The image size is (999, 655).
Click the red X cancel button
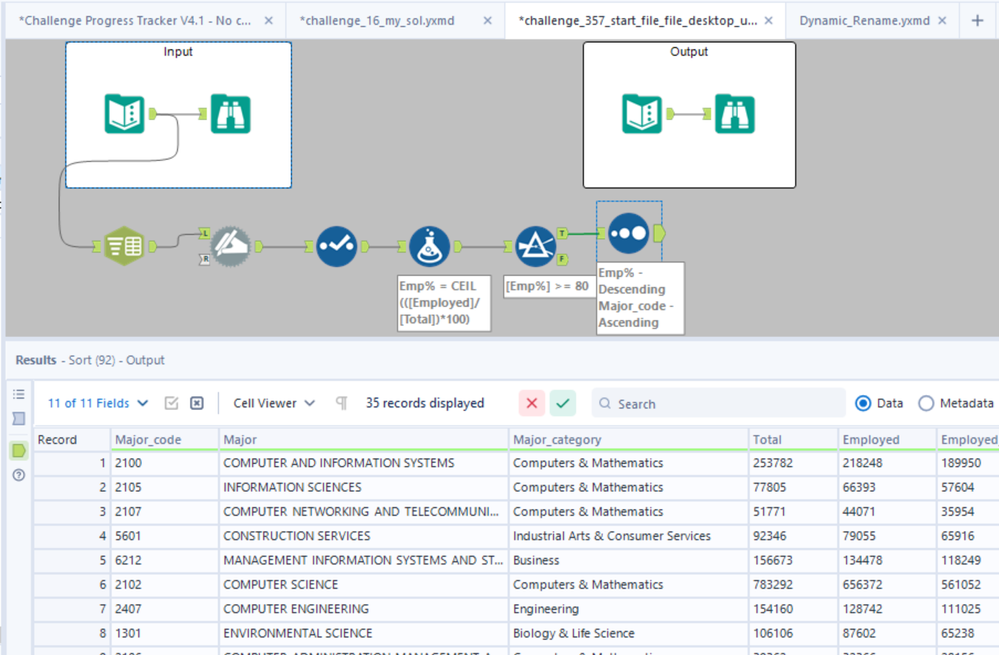[532, 403]
